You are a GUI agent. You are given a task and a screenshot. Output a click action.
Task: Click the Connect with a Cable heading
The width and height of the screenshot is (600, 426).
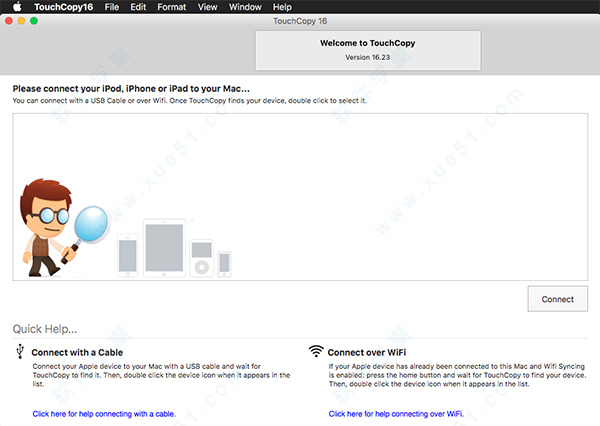point(77,352)
